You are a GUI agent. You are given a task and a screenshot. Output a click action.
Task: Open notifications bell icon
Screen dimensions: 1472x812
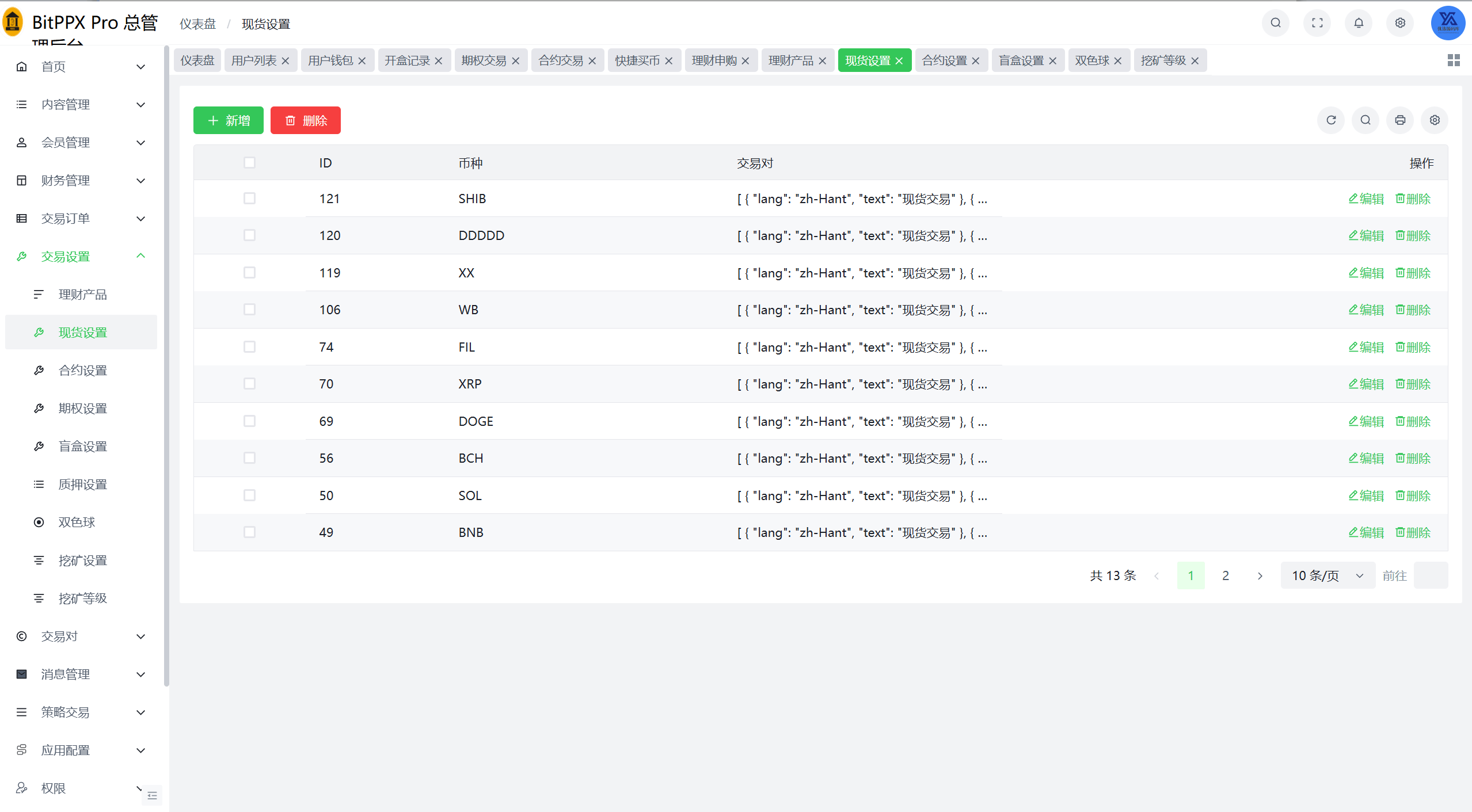(1359, 23)
